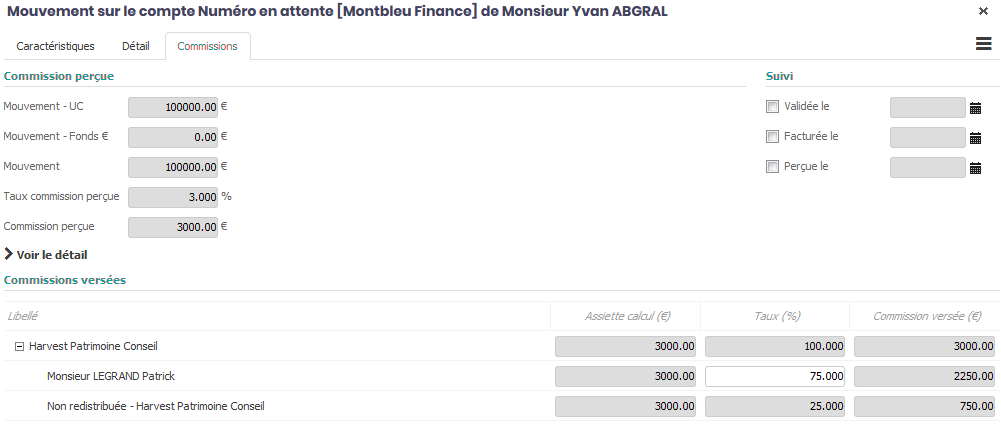
Task: Click the Commission perçue amount field
Action: point(174,227)
